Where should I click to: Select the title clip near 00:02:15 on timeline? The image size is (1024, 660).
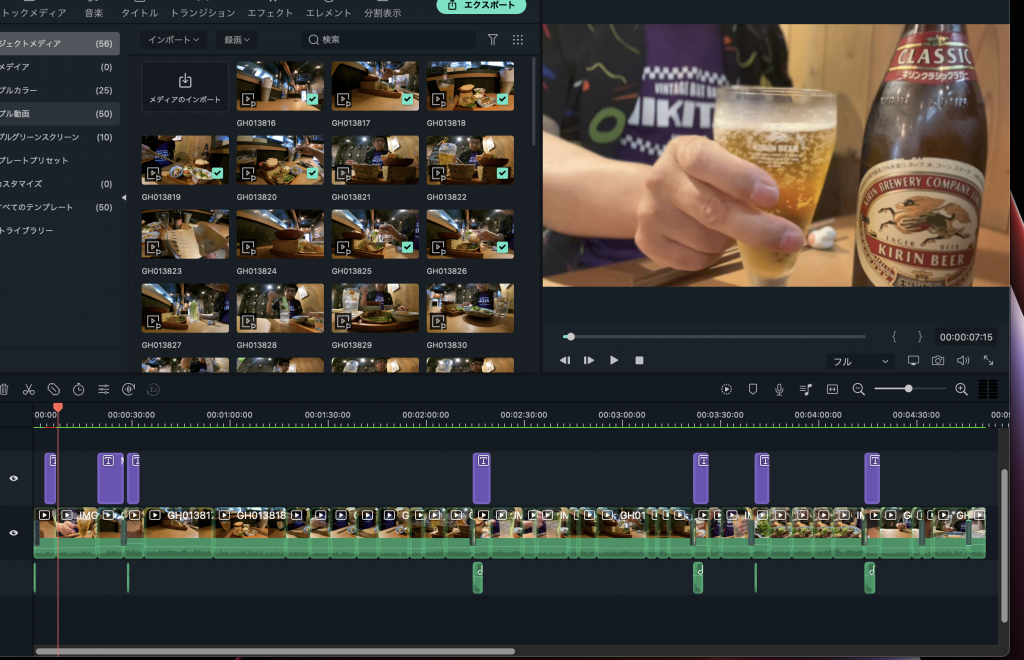[x=481, y=479]
